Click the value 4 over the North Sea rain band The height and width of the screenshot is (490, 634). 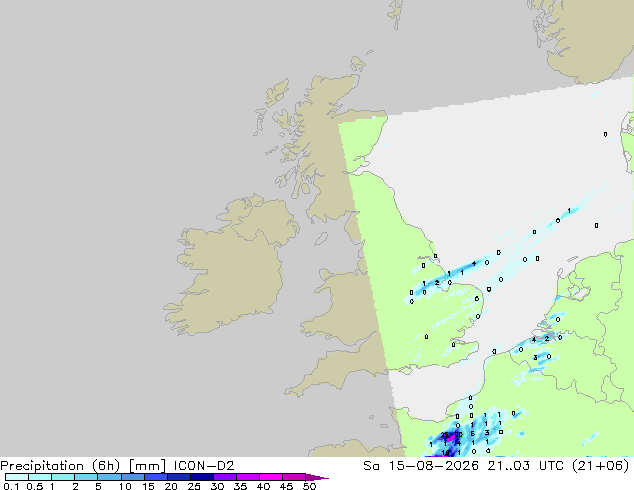pos(474,264)
